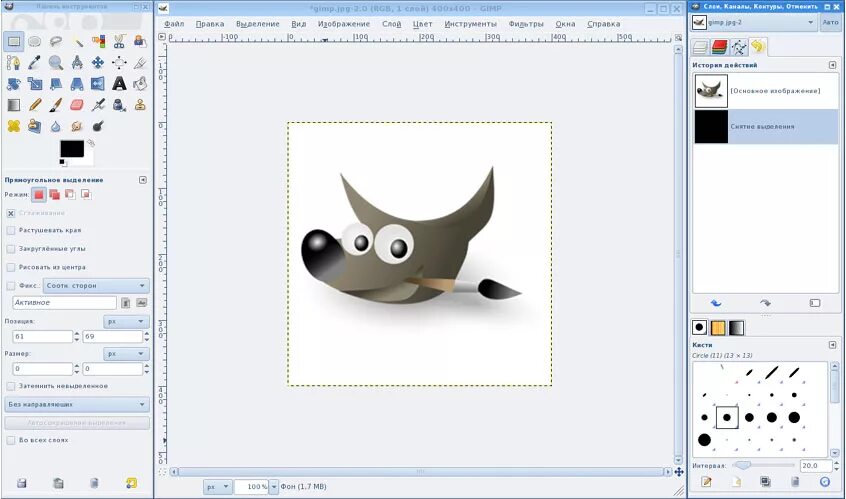Select the Rotate tool

click(13, 84)
